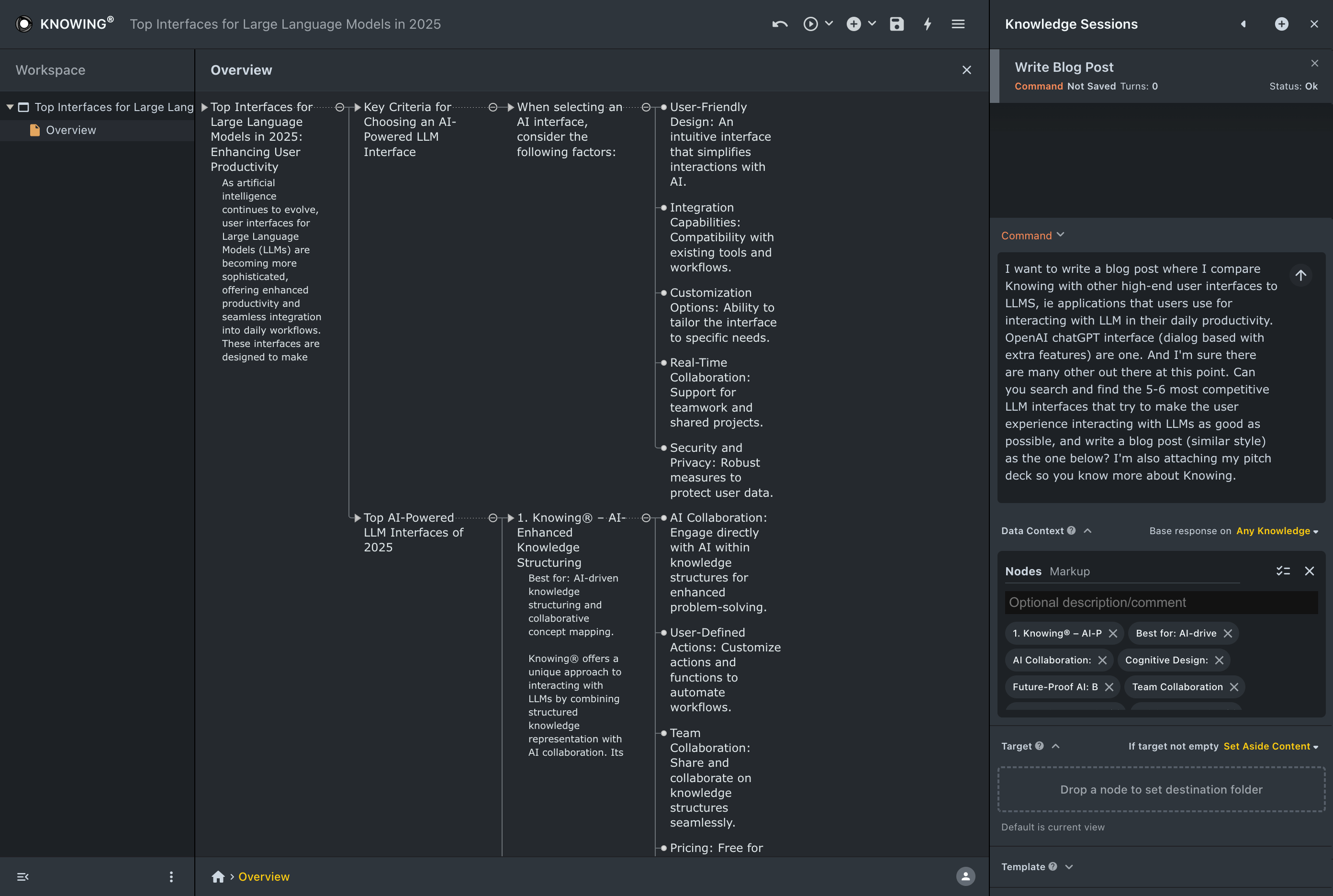Click the Overview breadcrumb link

pos(263,876)
